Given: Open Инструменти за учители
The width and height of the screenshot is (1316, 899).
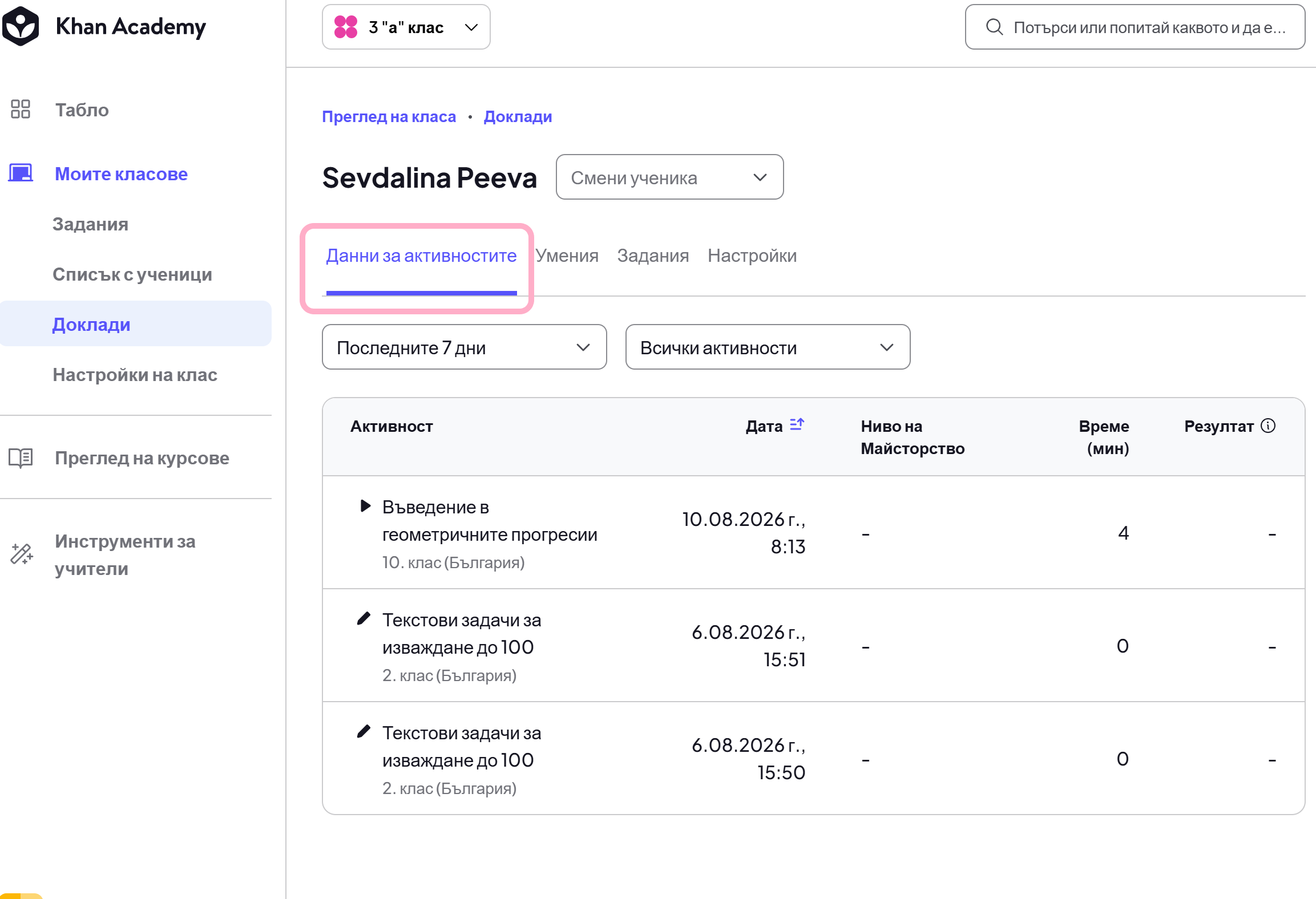Looking at the screenshot, I should point(125,554).
